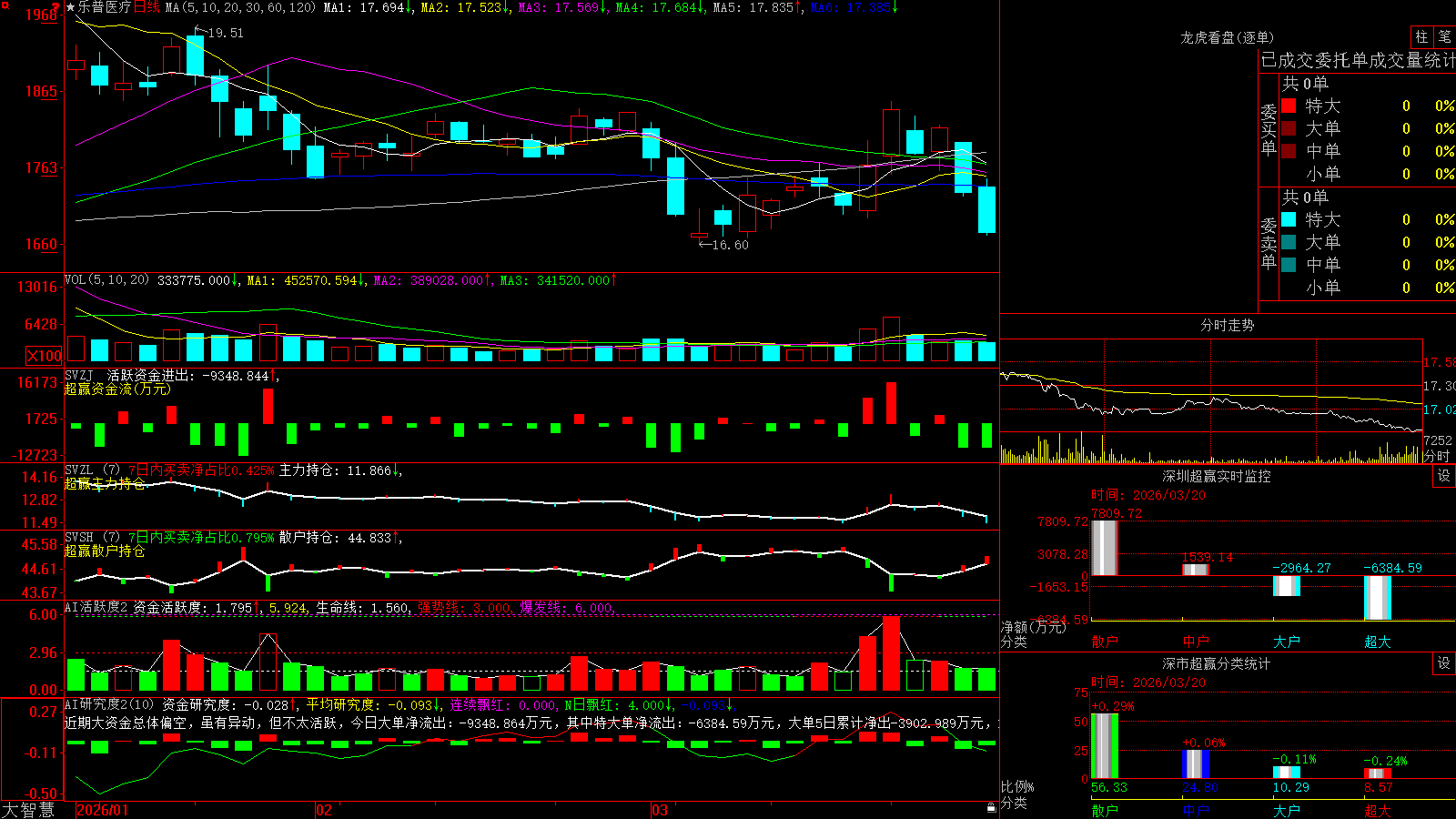Click the 散户 bar valued 7809.72
The width and height of the screenshot is (1456, 819).
[1104, 548]
